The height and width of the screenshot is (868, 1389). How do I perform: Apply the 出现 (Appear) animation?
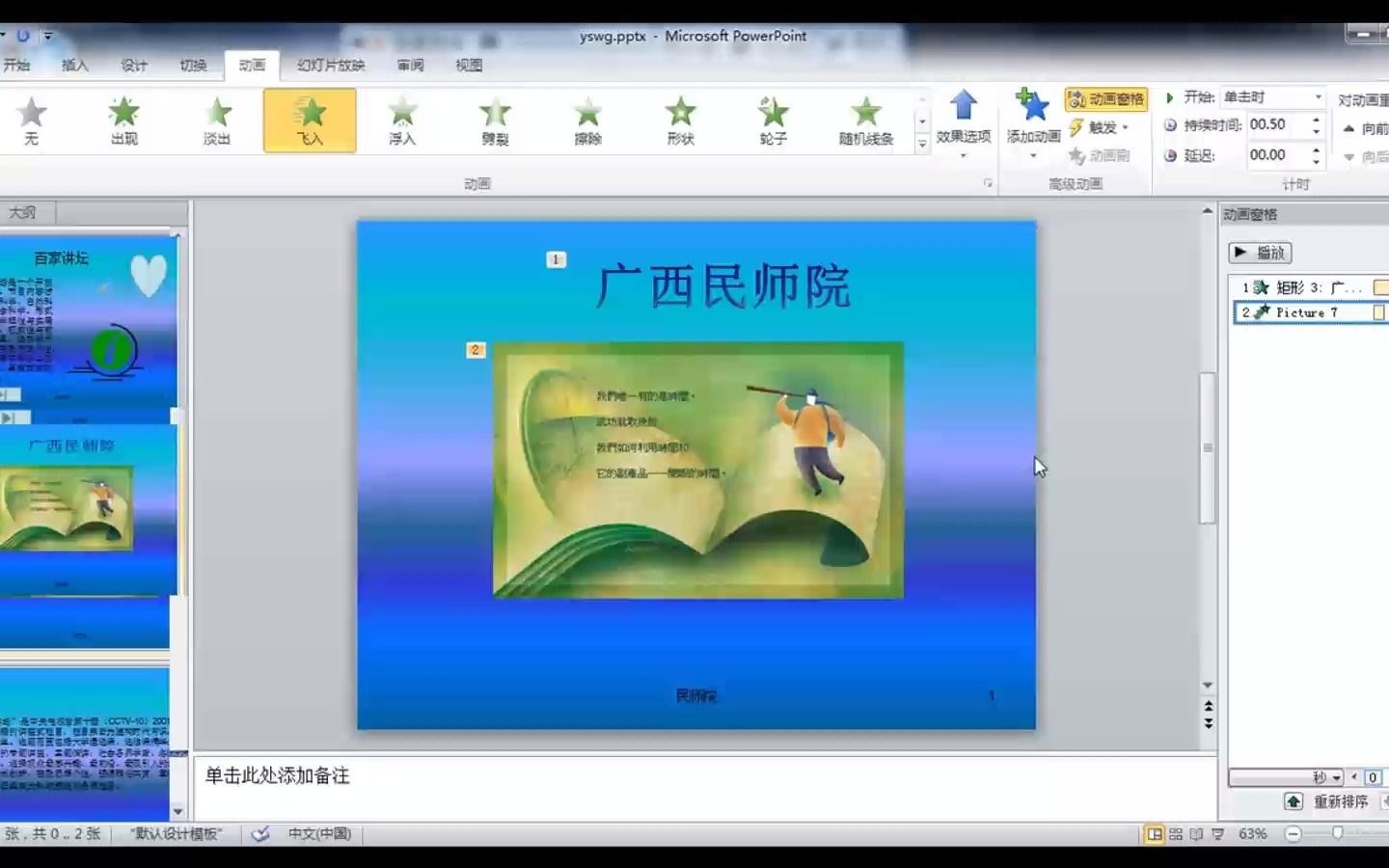pyautogui.click(x=123, y=121)
